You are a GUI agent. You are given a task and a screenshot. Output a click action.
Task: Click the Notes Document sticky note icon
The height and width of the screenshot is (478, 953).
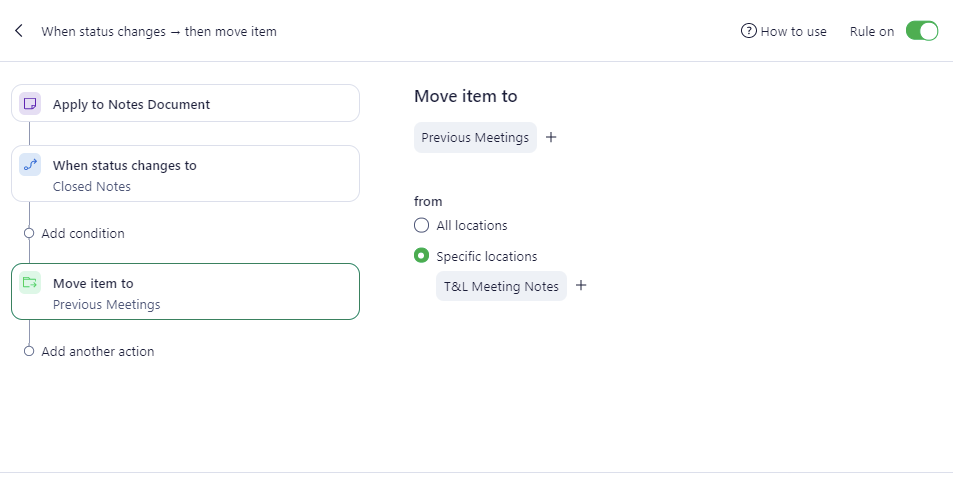pos(30,104)
